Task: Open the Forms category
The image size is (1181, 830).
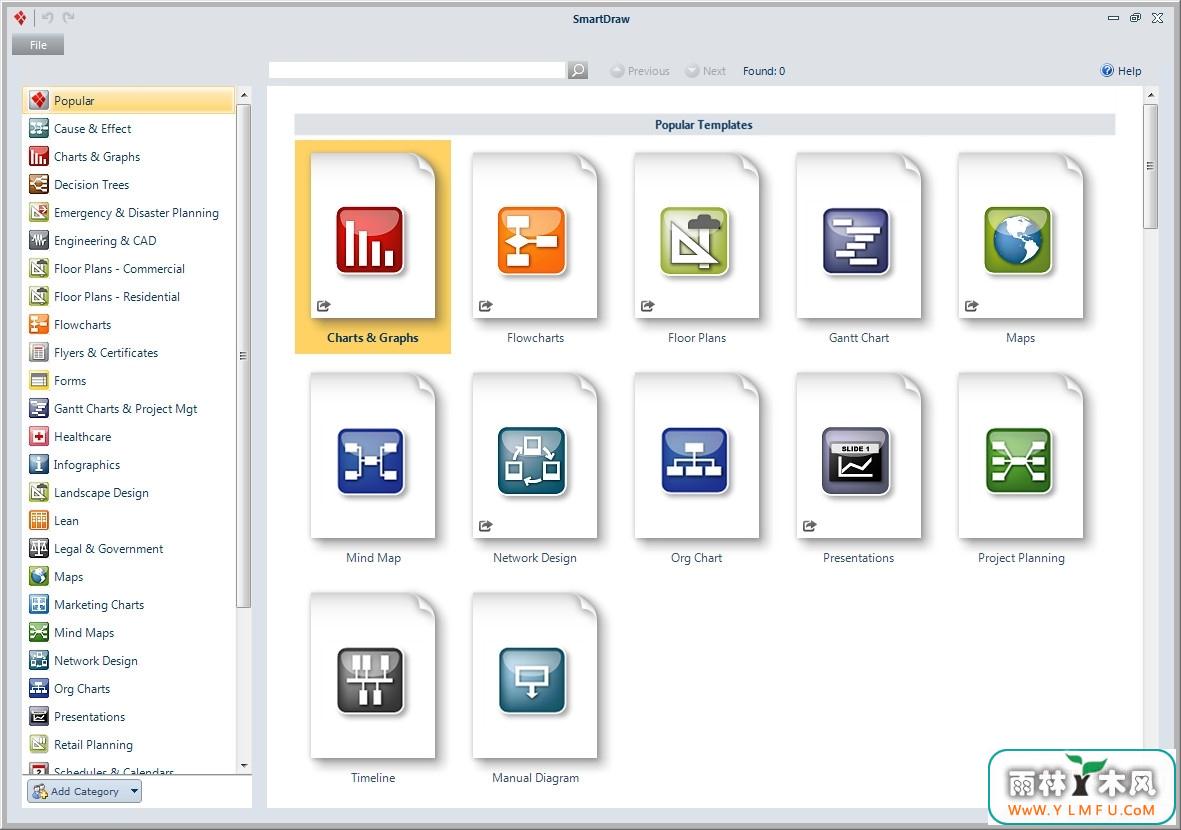Action: click(x=129, y=380)
